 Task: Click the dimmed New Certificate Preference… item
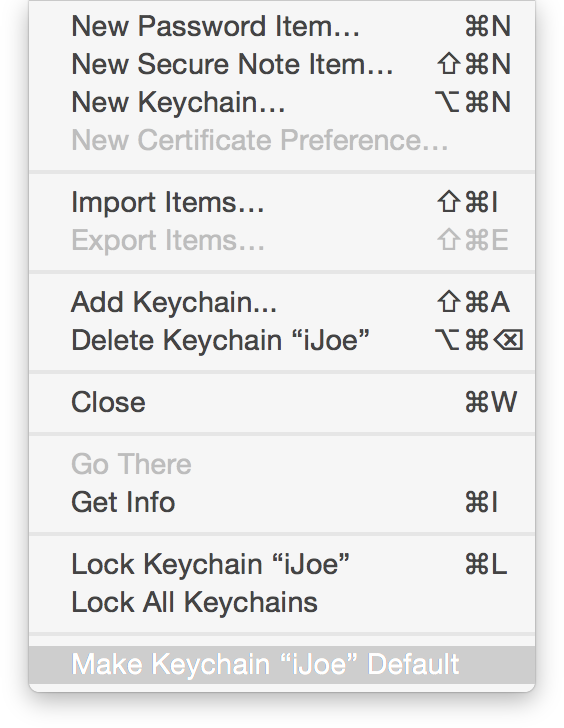(282, 140)
